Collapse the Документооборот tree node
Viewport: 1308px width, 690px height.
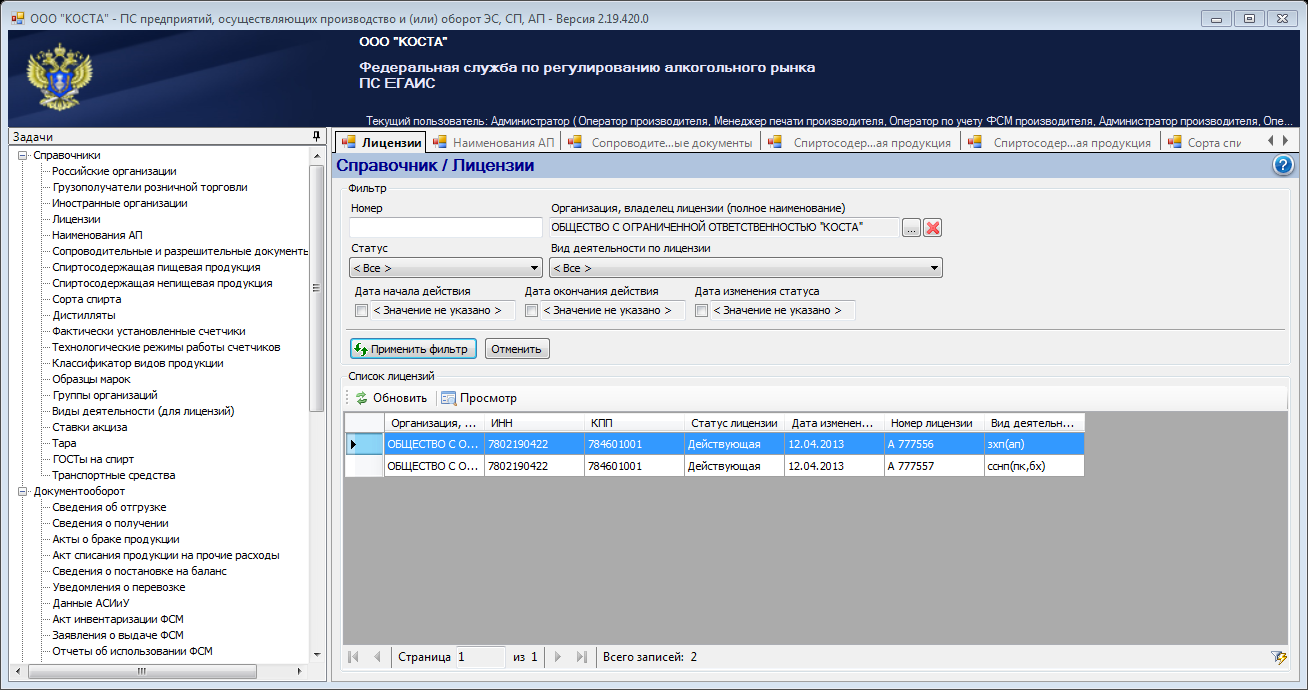22,491
